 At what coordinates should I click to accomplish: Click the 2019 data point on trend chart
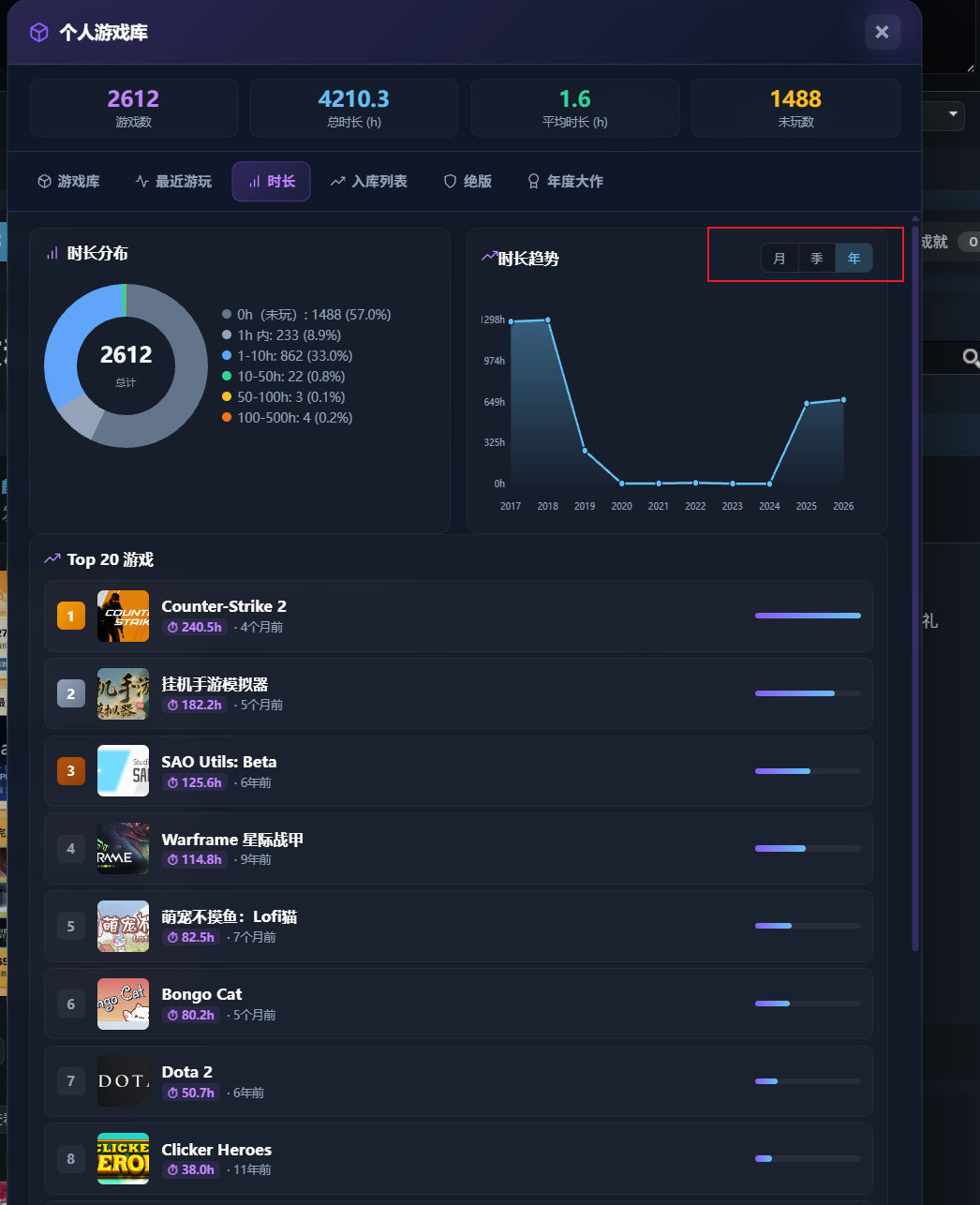coord(585,451)
